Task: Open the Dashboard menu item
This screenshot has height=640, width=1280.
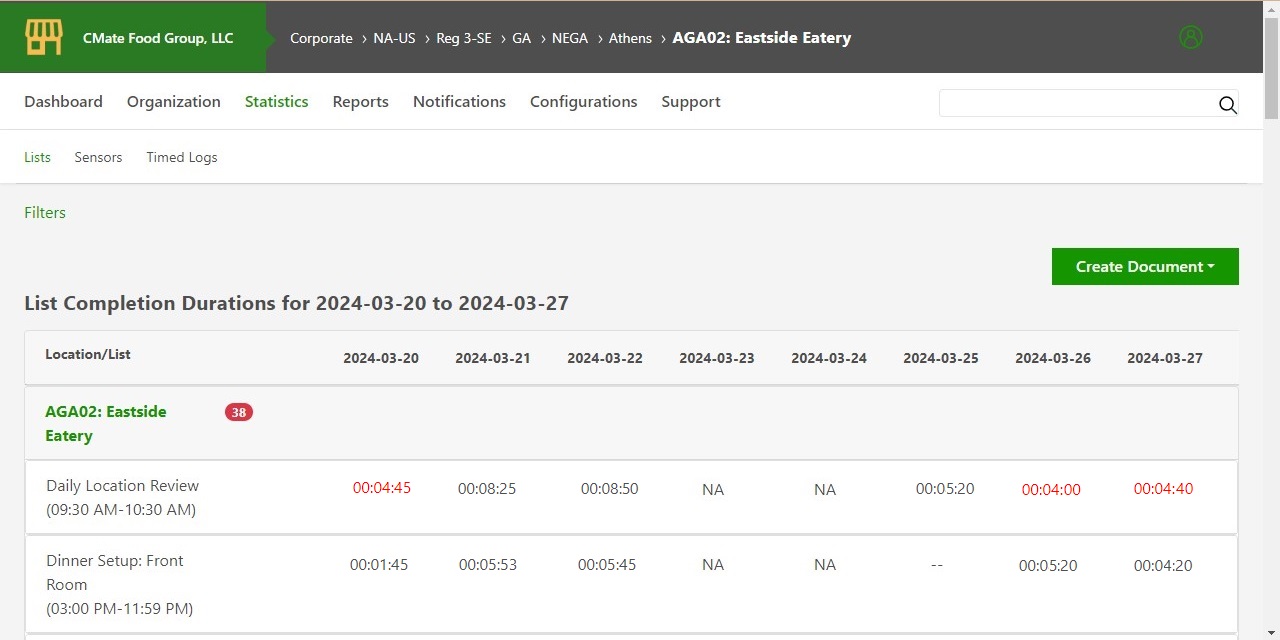Action: [63, 102]
